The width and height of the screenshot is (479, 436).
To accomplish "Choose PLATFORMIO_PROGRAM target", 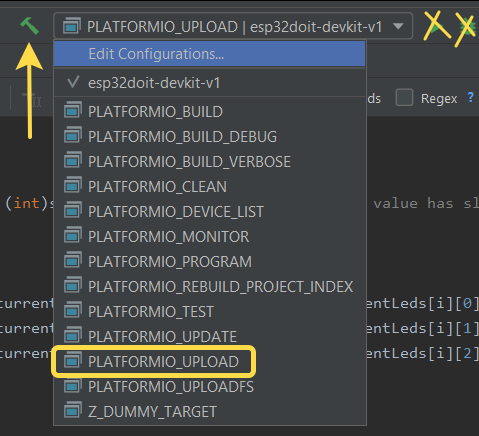I will click(209, 261).
